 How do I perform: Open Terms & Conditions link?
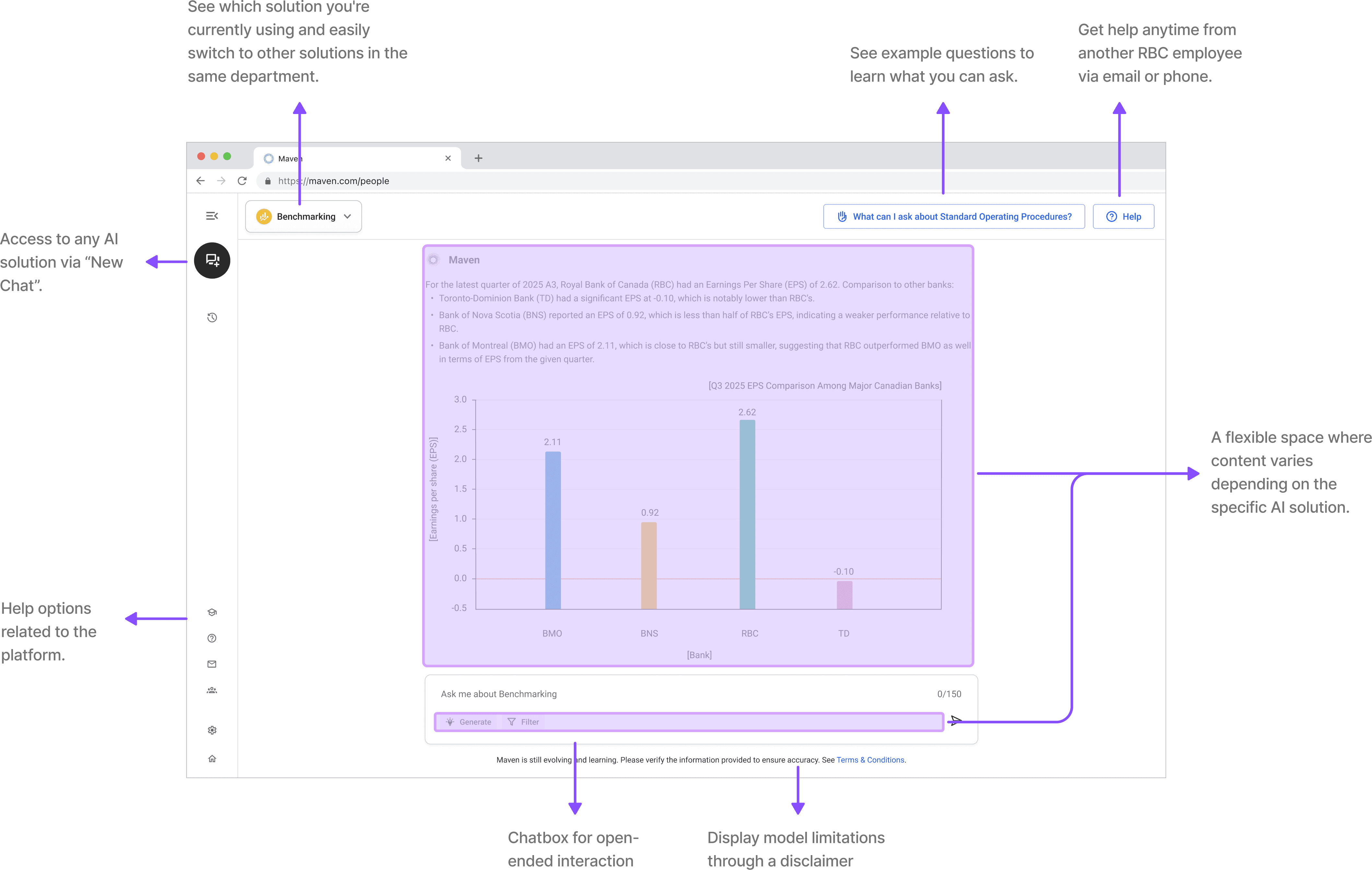870,760
